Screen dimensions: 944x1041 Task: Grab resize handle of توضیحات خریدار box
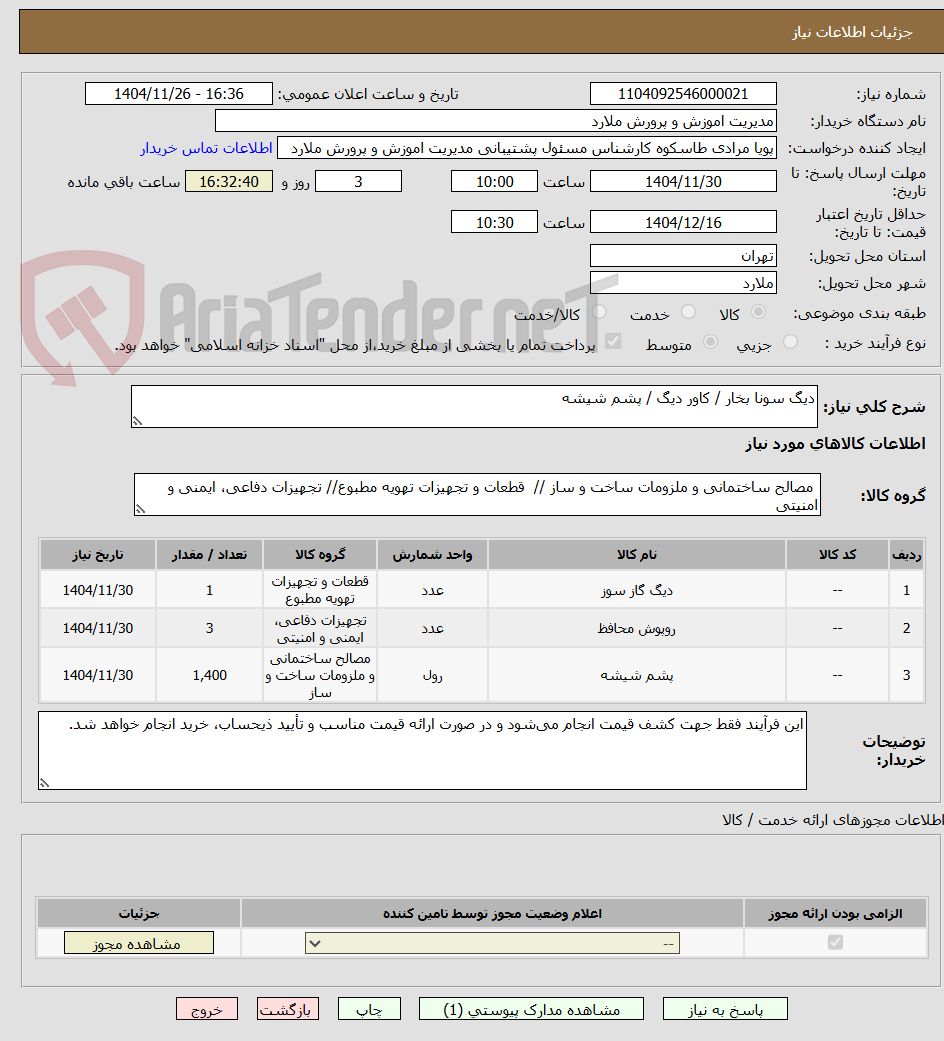pos(44,783)
